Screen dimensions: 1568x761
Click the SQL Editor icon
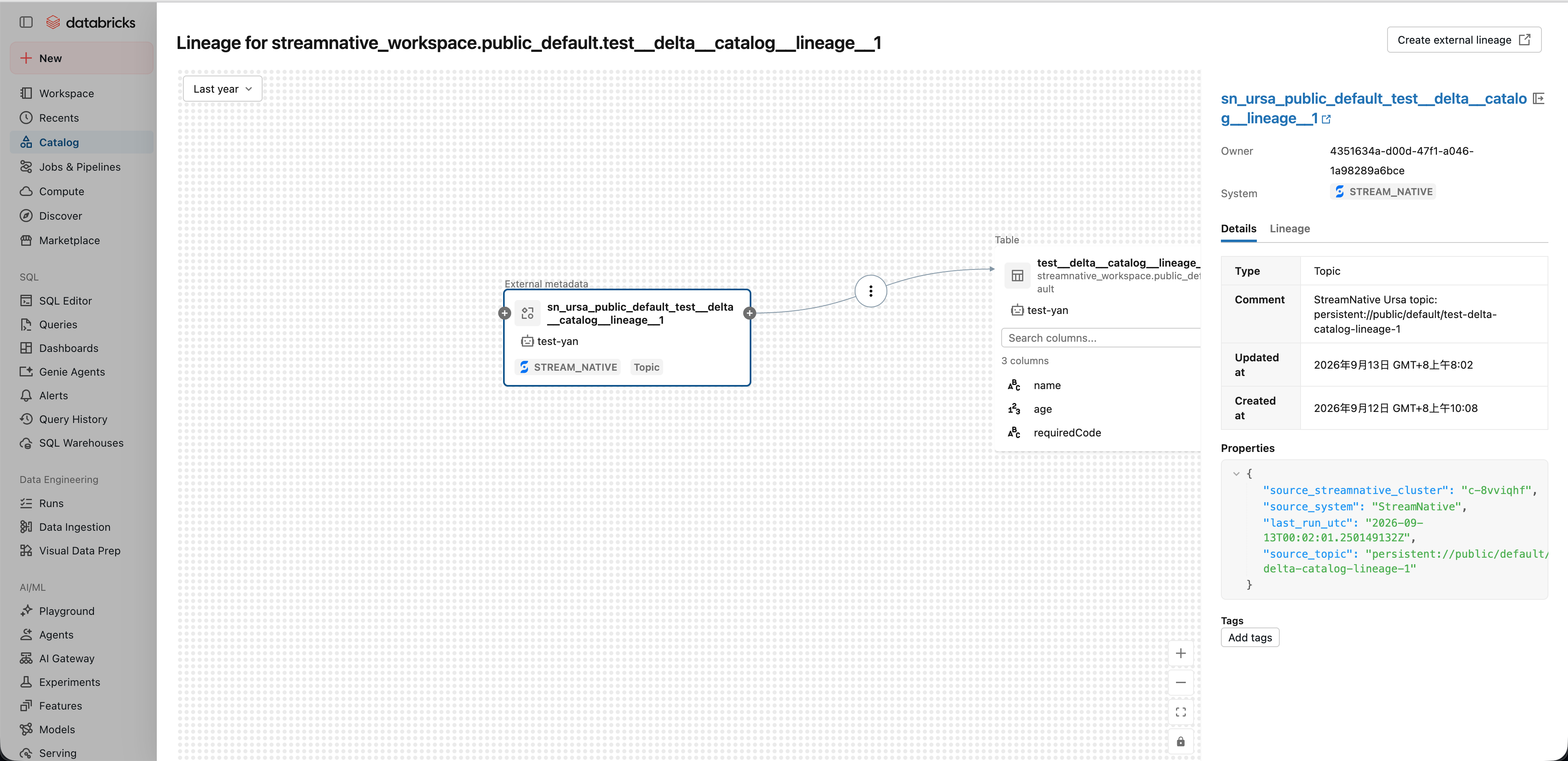[x=26, y=300]
